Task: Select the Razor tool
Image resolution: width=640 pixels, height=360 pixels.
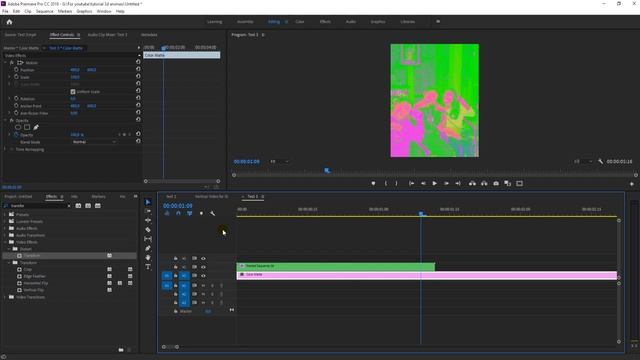Action: click(148, 230)
